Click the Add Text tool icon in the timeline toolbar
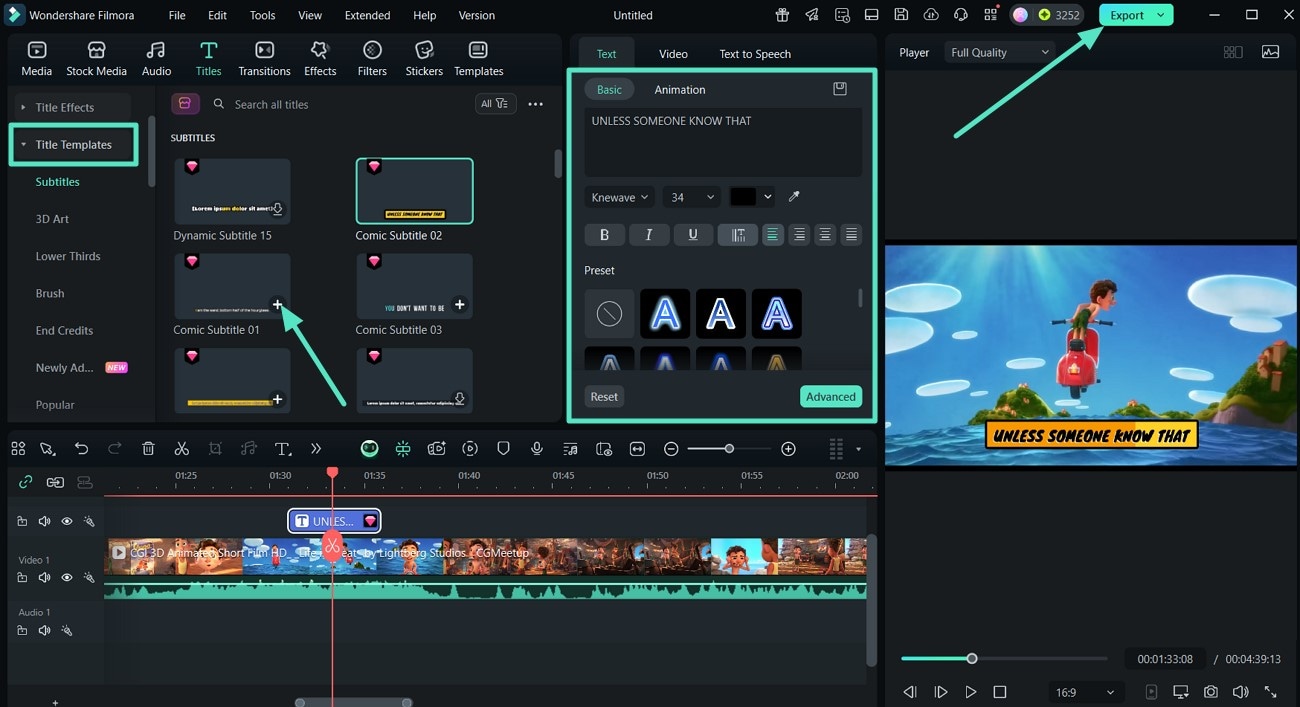 pyautogui.click(x=283, y=449)
